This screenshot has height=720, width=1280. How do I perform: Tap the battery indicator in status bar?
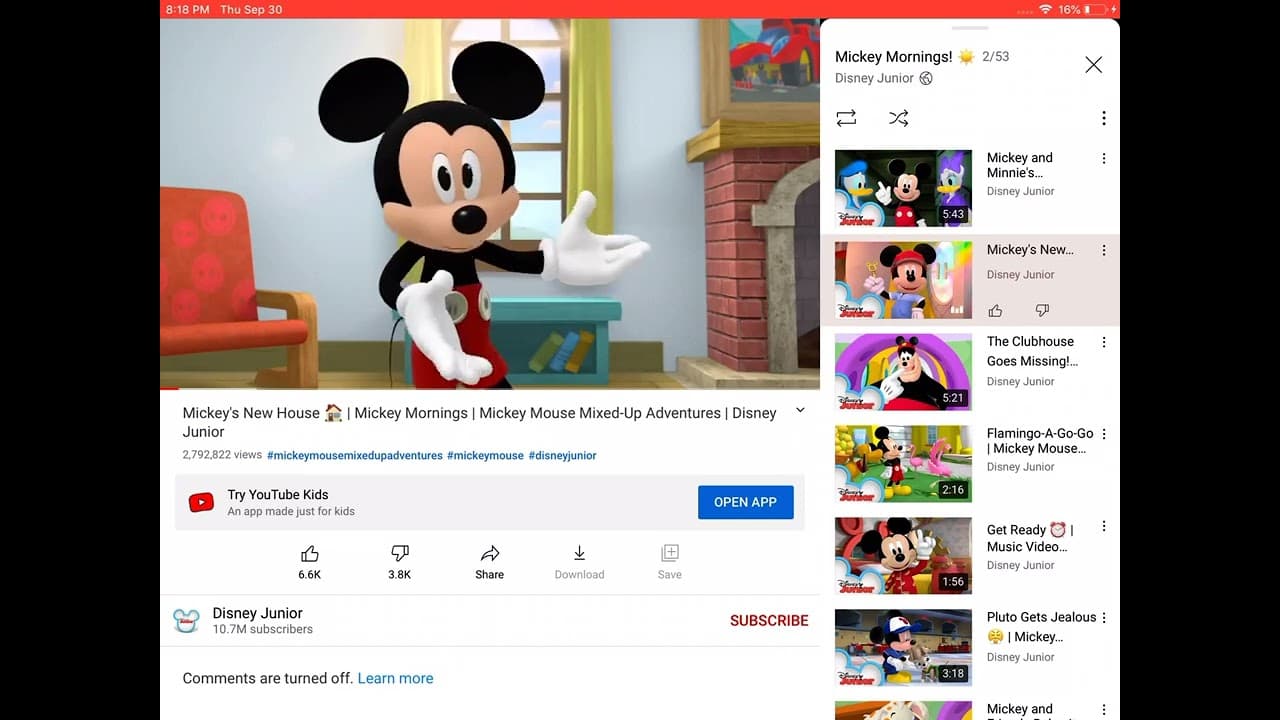[1094, 9]
